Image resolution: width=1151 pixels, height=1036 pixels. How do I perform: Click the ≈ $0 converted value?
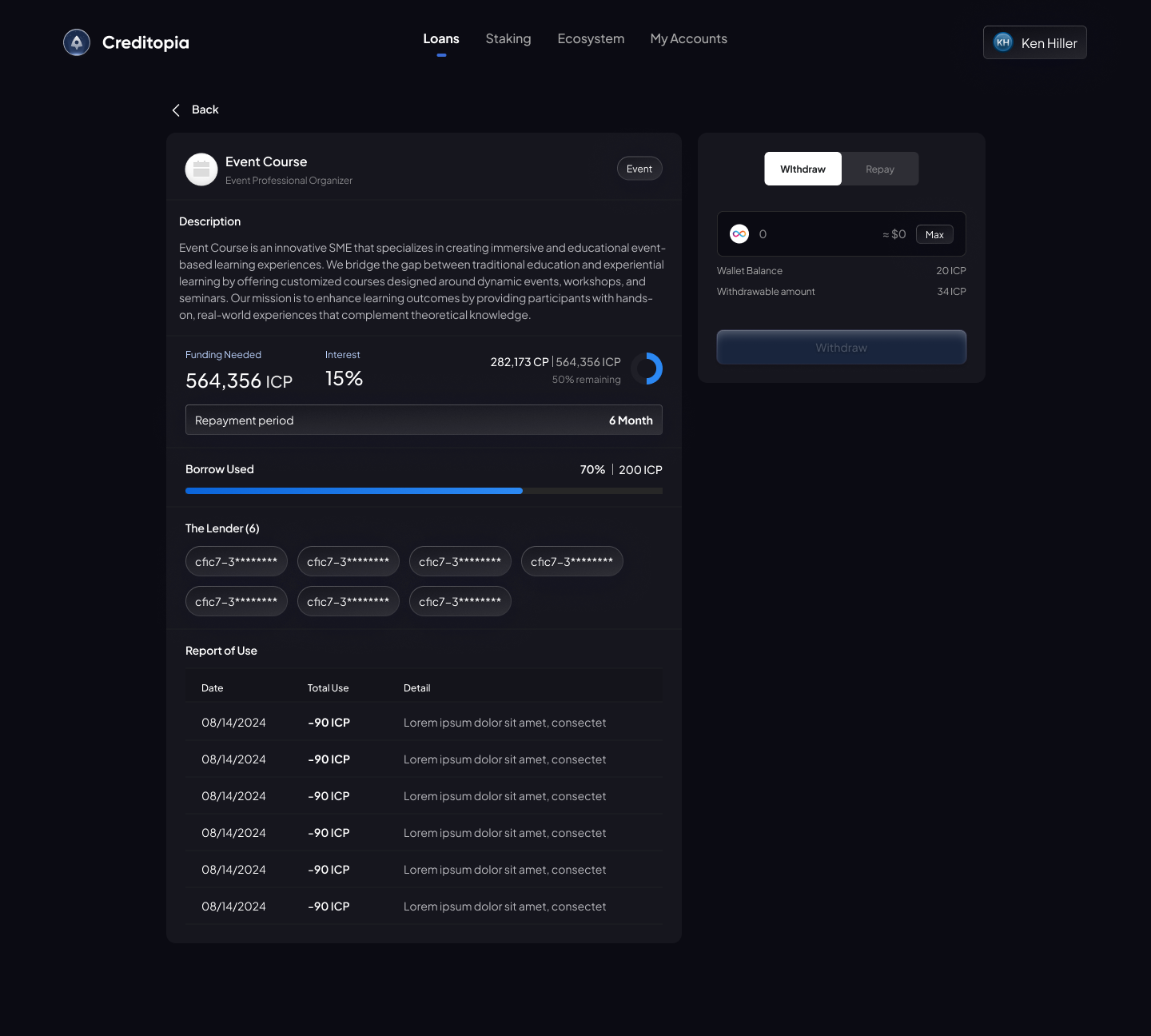[x=894, y=234]
